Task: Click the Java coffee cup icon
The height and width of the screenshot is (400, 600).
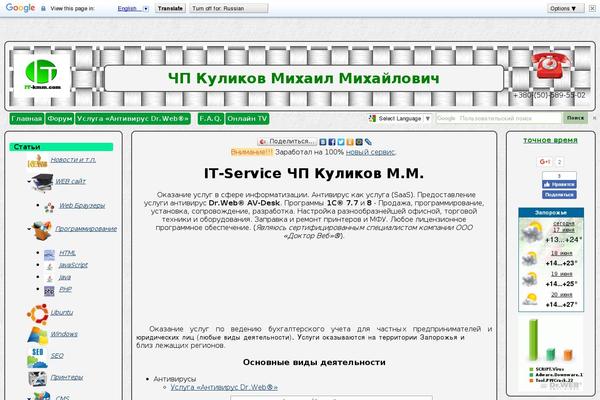Action: [49, 278]
